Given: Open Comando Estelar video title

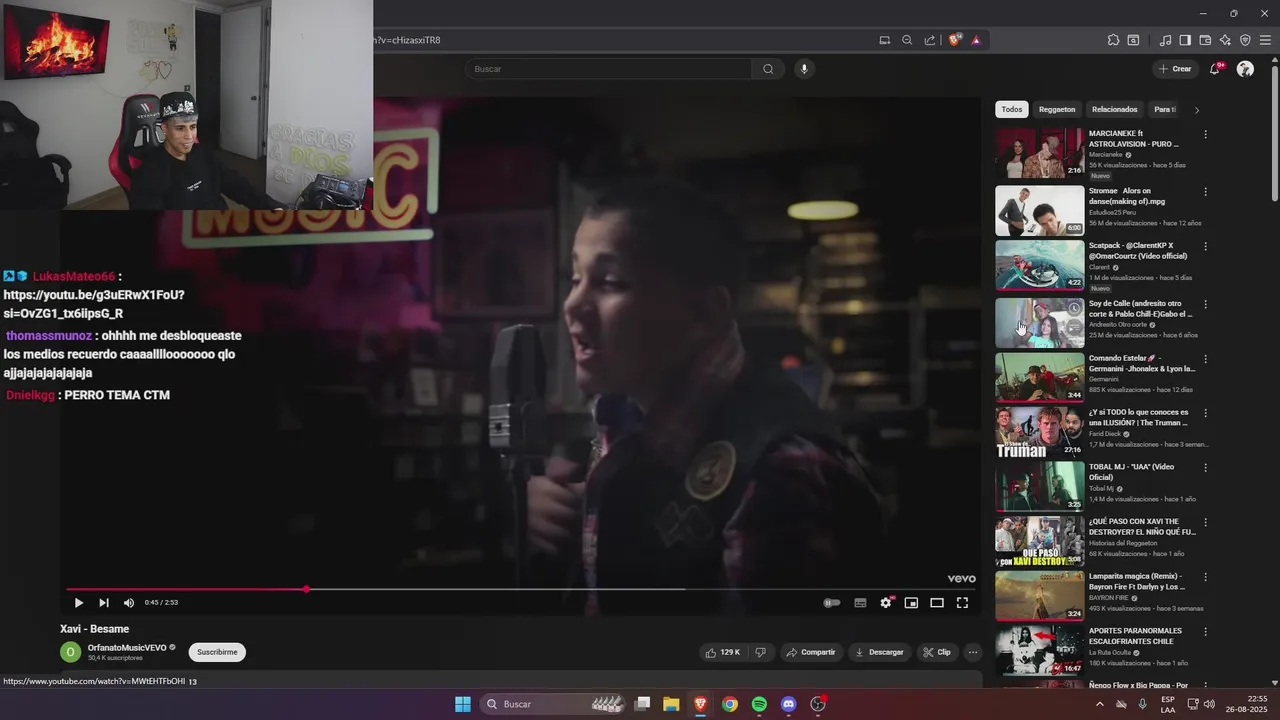Looking at the screenshot, I should click(x=1141, y=363).
